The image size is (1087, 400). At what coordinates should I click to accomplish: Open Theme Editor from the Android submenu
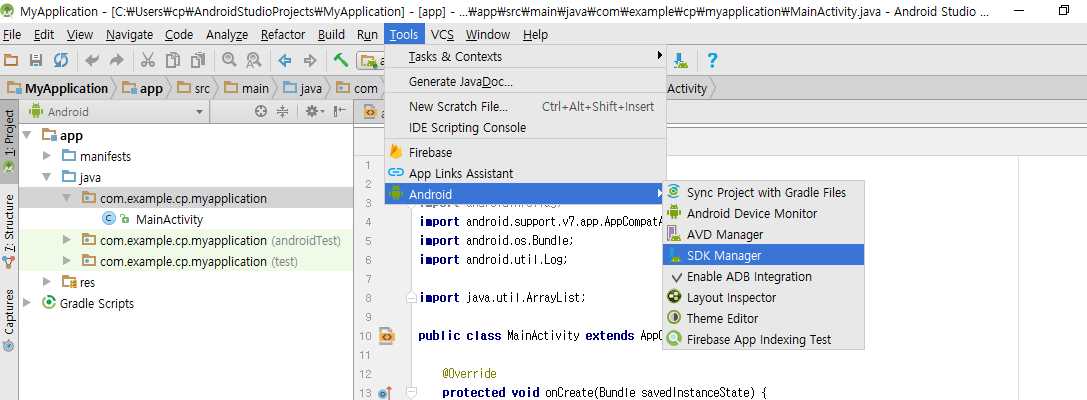point(763,318)
